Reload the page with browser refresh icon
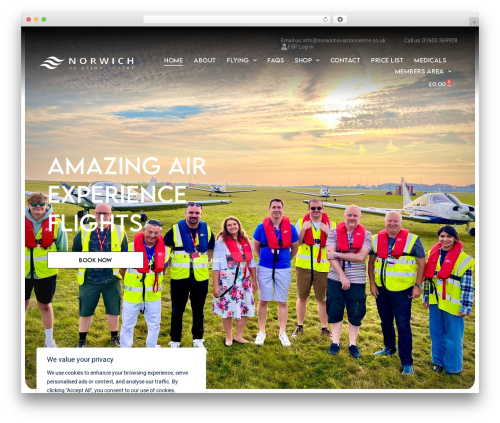The image size is (500, 423). [x=325, y=19]
